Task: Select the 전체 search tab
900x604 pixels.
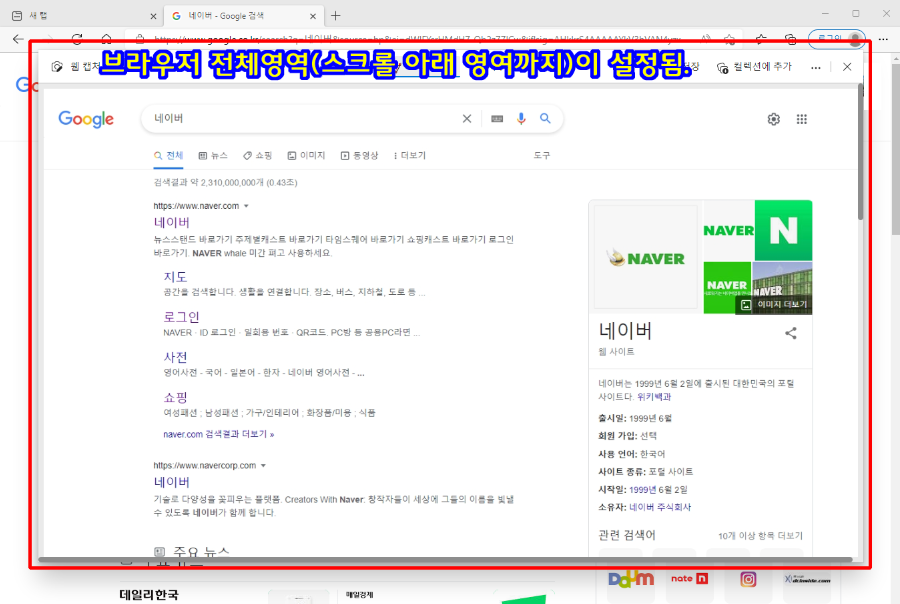Action: (x=168, y=156)
